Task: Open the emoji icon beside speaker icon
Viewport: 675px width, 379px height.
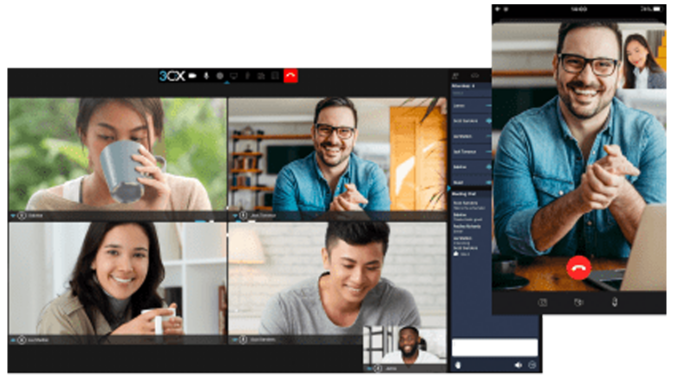Action: coord(532,365)
